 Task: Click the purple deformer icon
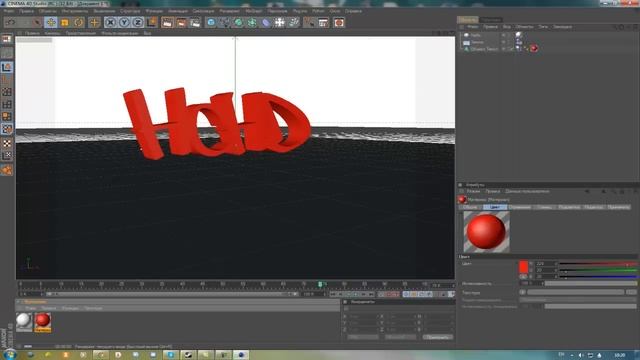(x=266, y=22)
